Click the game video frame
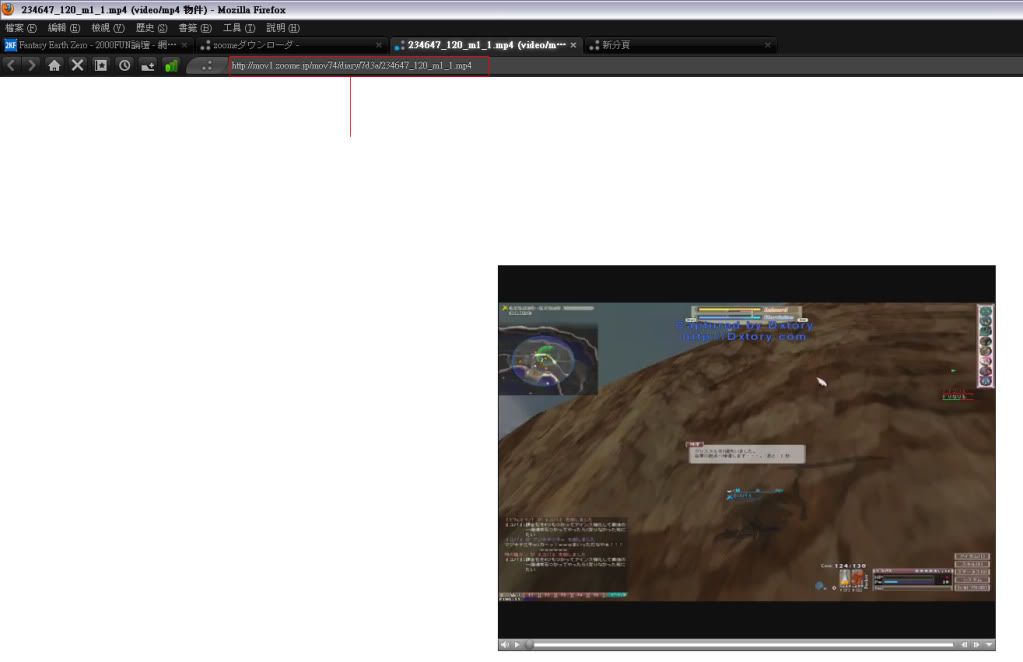Viewport: 1023px width, 662px height. click(746, 451)
